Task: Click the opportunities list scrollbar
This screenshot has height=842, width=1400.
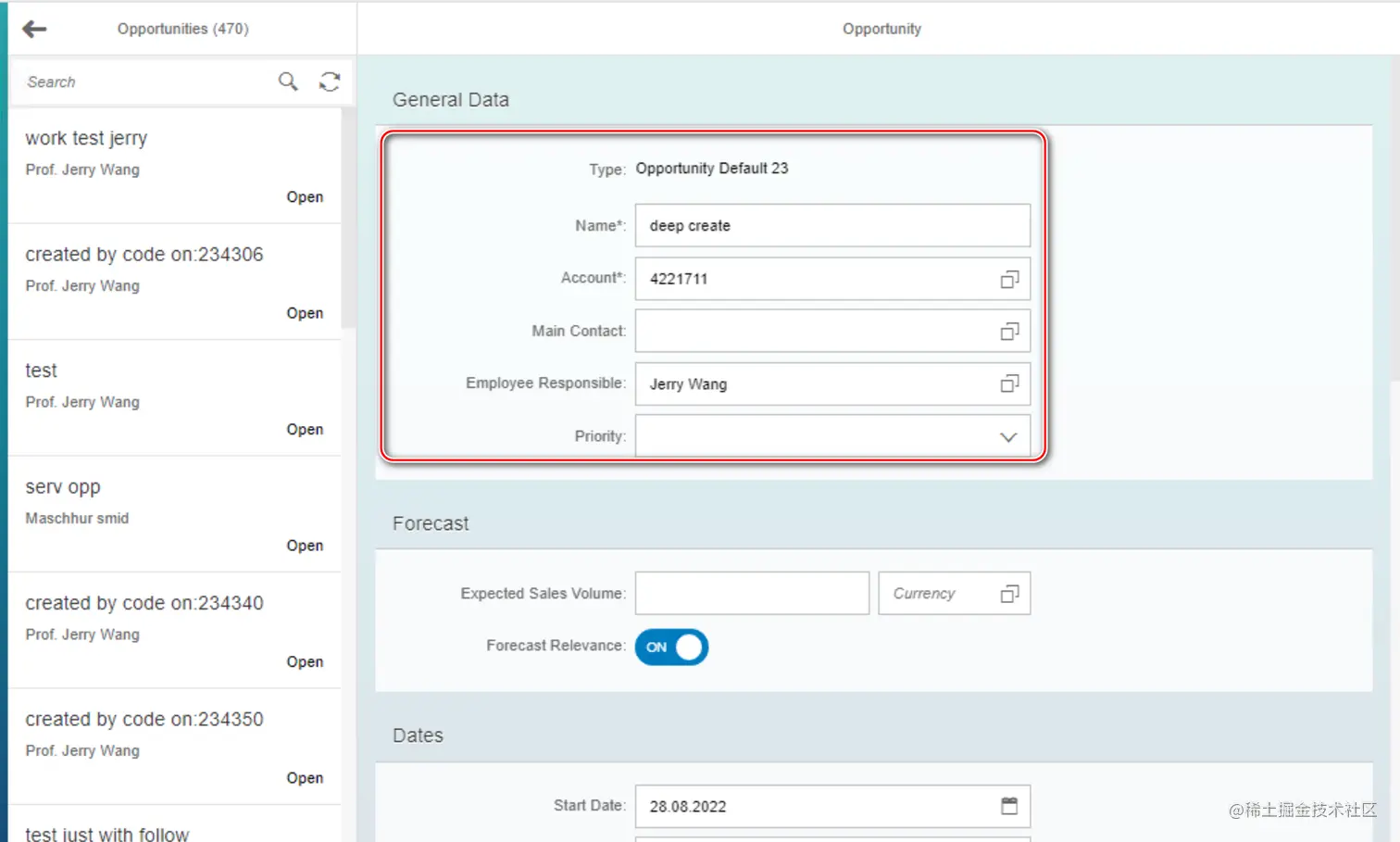Action: (x=348, y=218)
